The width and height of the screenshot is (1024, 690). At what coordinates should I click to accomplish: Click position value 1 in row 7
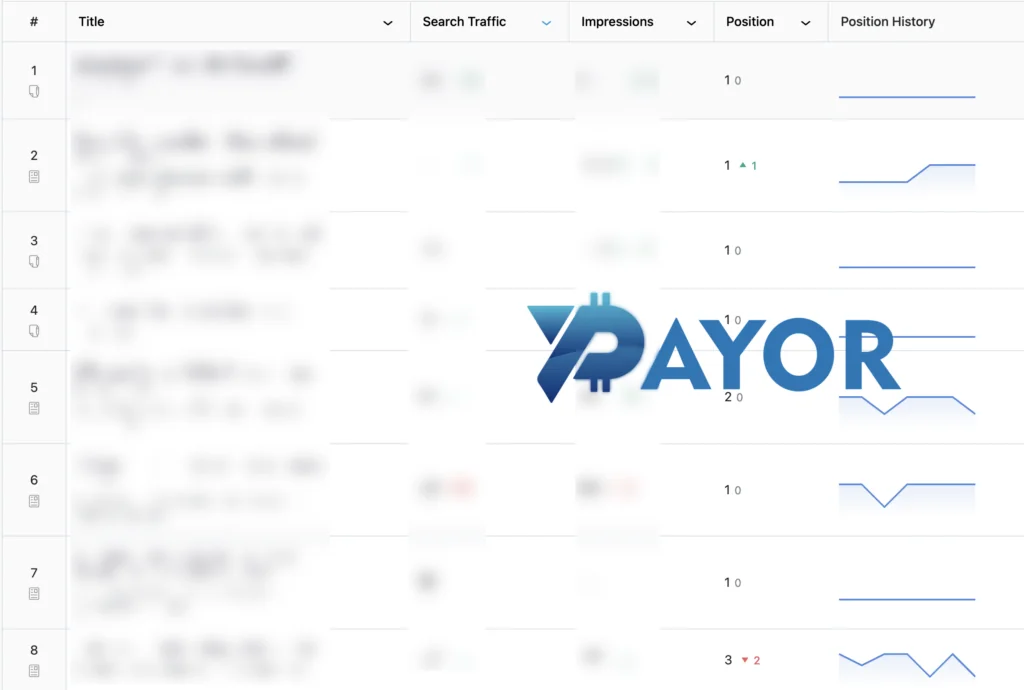[727, 582]
